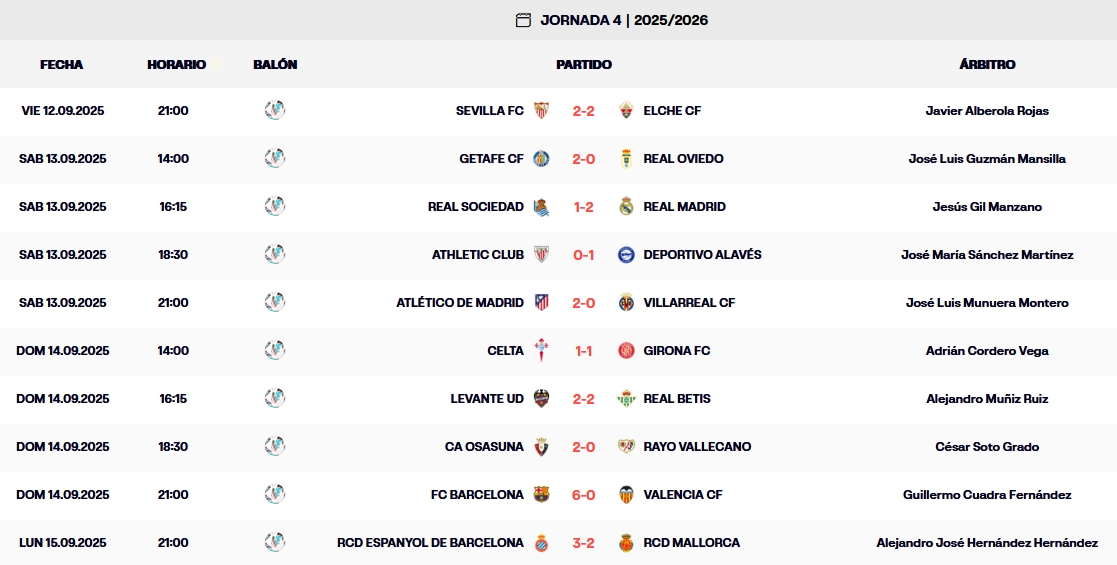Viewport: 1117px width, 565px height.
Task: Click the calendar icon beside Jornada 4
Action: pos(523,20)
